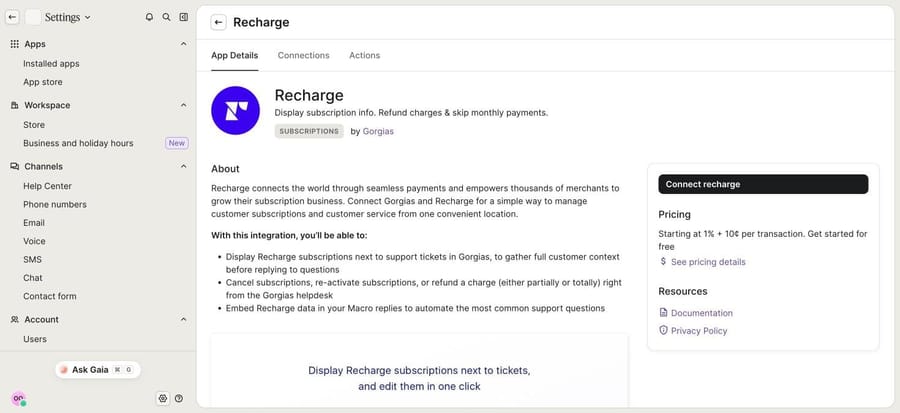The width and height of the screenshot is (900, 413).
Task: Click the Documentation file icon
Action: (664, 313)
